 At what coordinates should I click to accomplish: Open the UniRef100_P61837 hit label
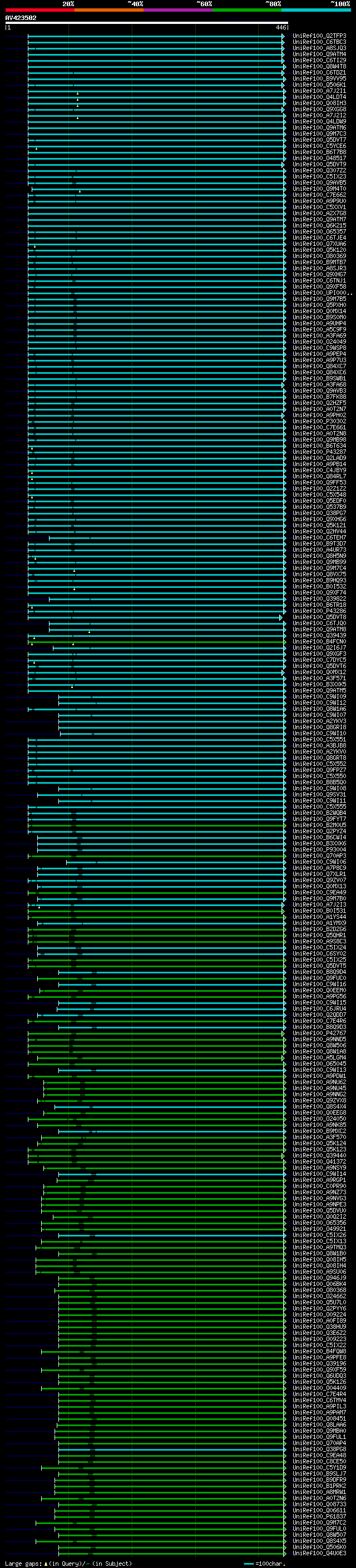319,1517
